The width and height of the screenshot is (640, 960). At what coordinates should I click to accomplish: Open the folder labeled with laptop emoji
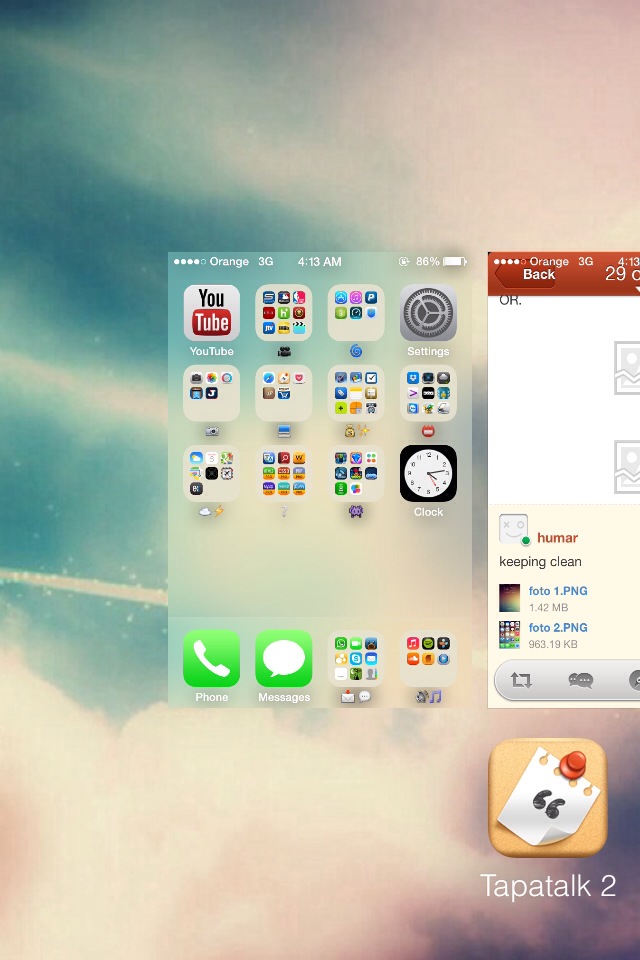[x=284, y=393]
